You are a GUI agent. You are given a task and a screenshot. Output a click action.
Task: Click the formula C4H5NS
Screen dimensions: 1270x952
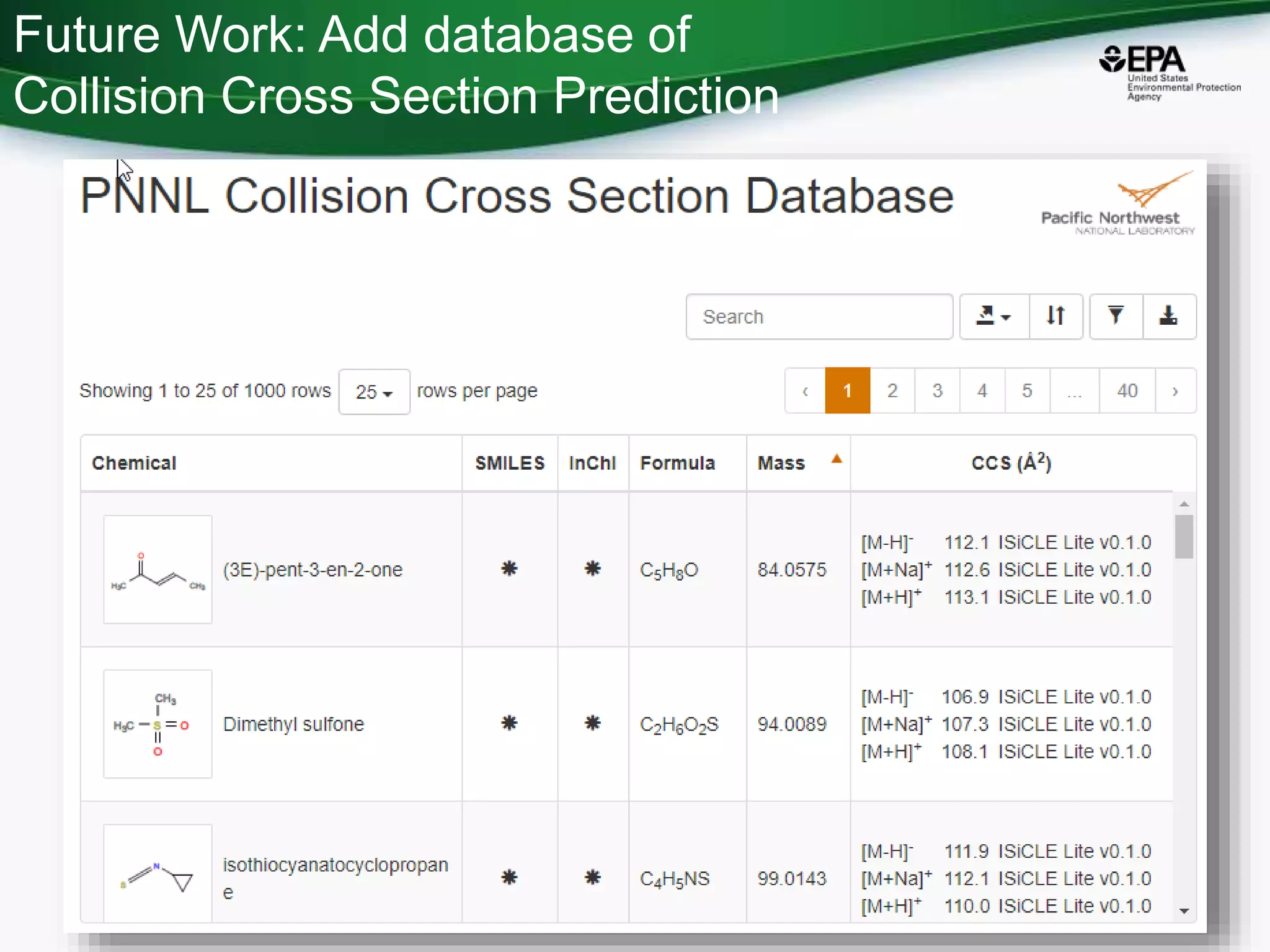click(674, 879)
